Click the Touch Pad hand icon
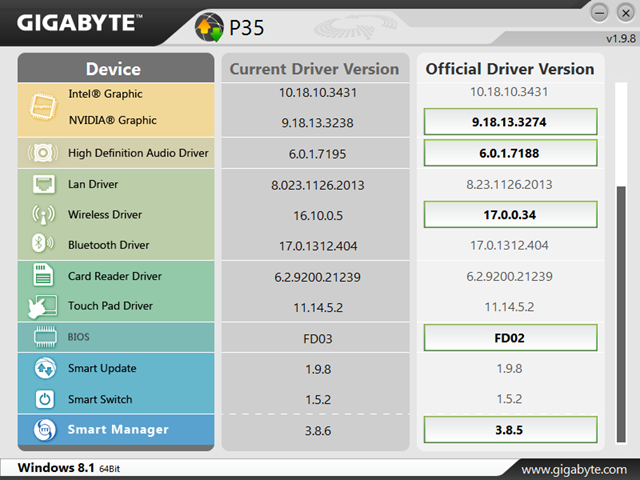Viewport: 640px width, 480px height. click(x=42, y=307)
